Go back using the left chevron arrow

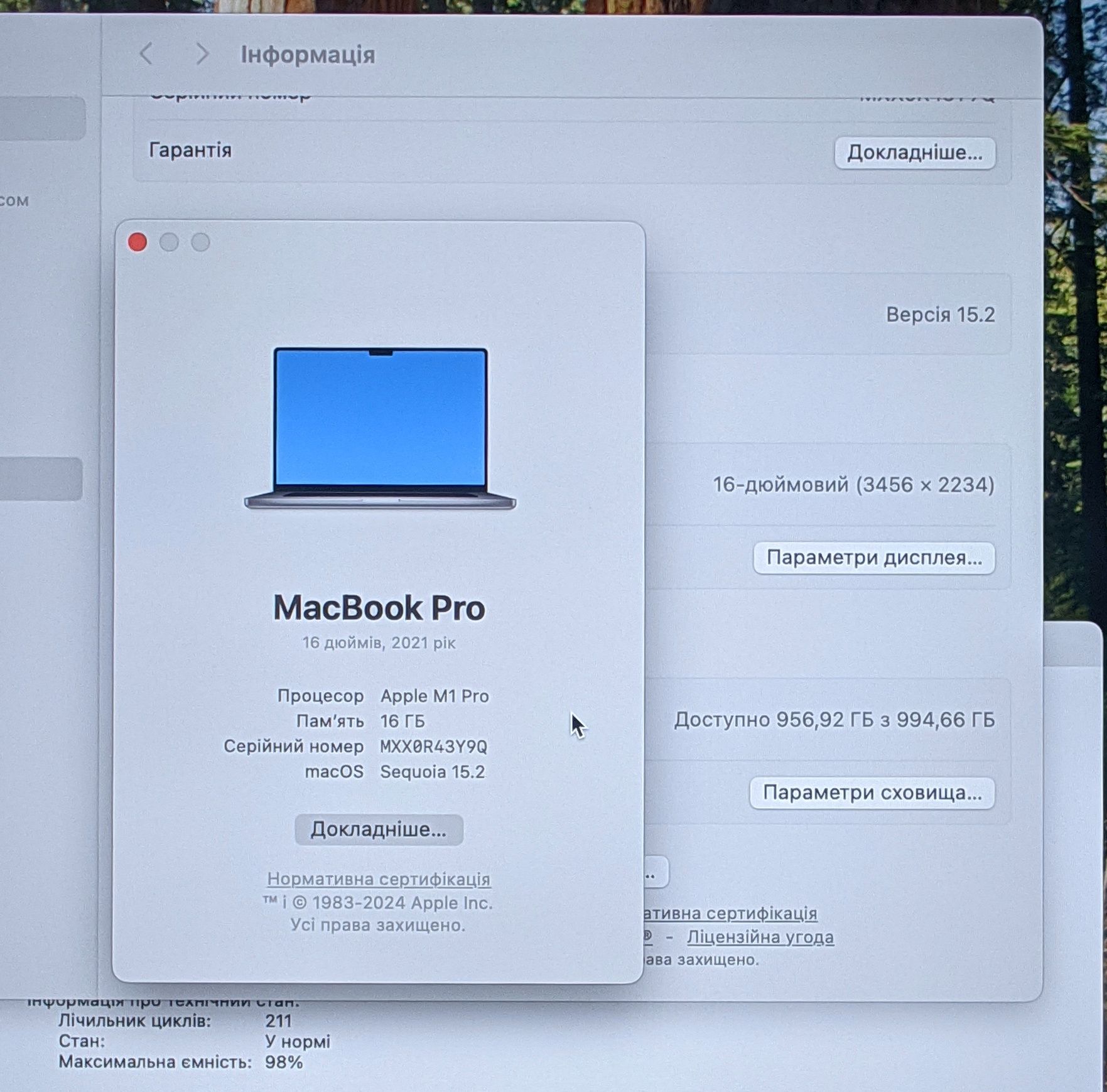click(x=146, y=54)
